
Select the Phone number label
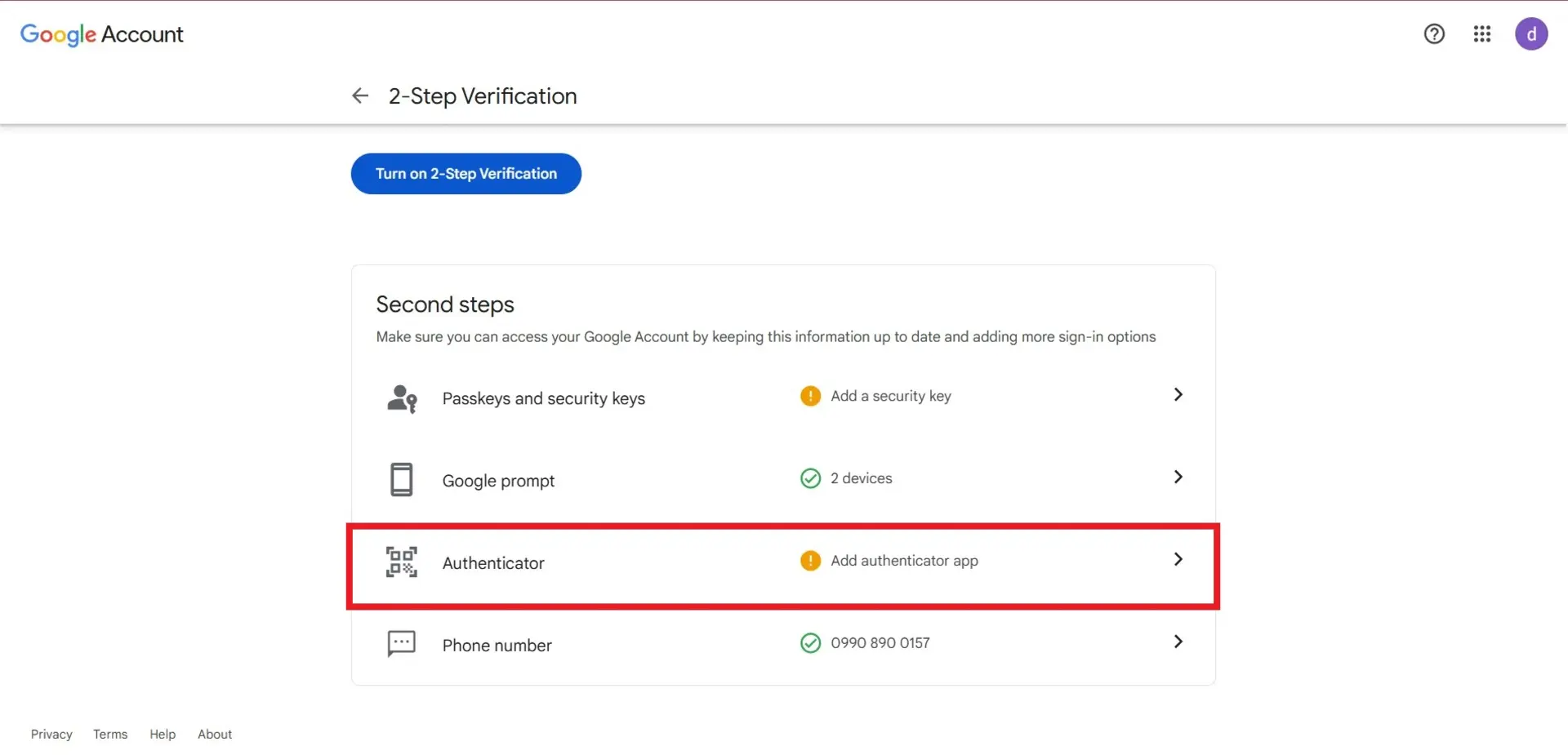tap(497, 646)
